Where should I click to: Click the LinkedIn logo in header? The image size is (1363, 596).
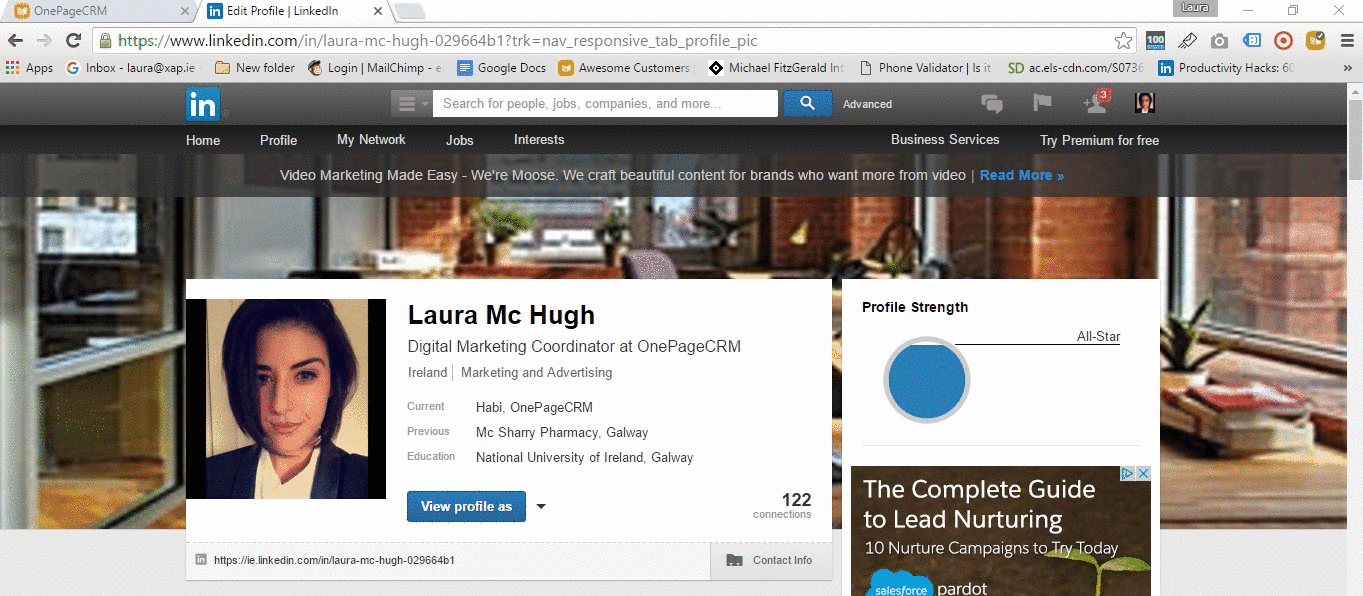point(202,103)
